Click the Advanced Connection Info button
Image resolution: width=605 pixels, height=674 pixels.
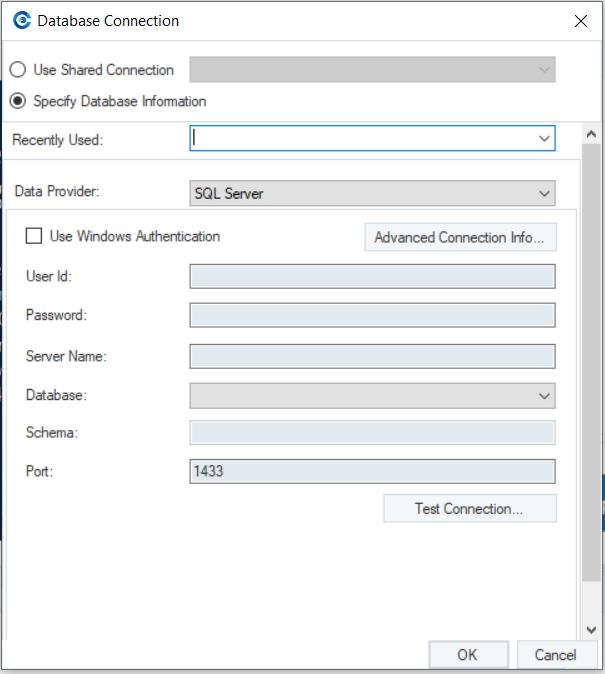click(x=459, y=238)
